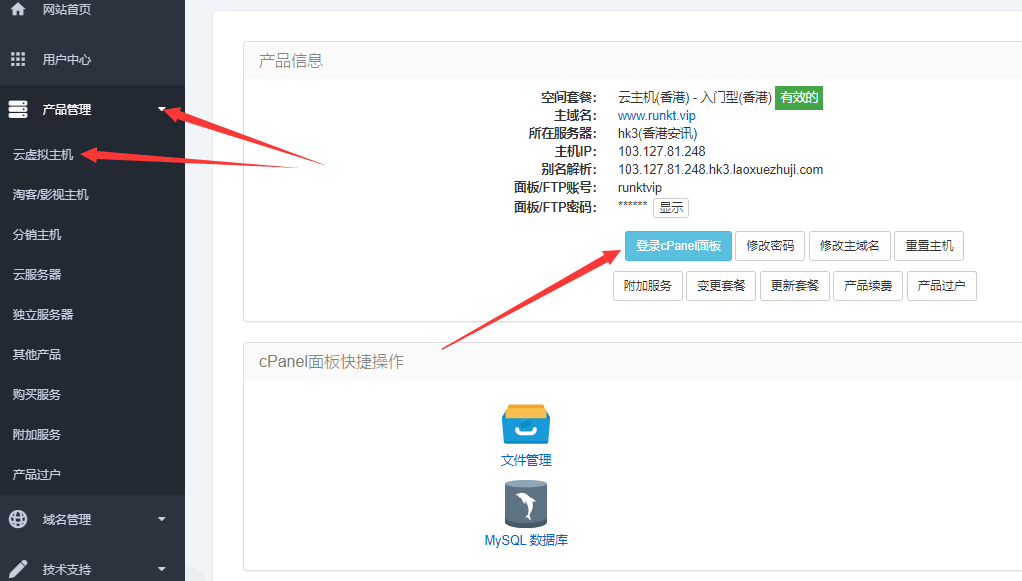Click the 修改密码 button
1022x581 pixels.
(770, 246)
